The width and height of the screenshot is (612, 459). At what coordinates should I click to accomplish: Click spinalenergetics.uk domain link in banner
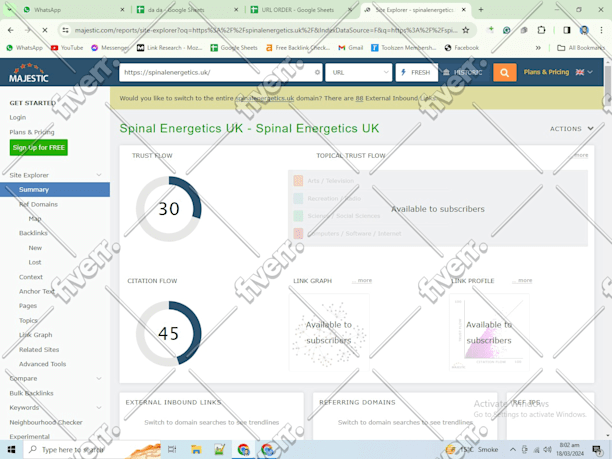(265, 98)
